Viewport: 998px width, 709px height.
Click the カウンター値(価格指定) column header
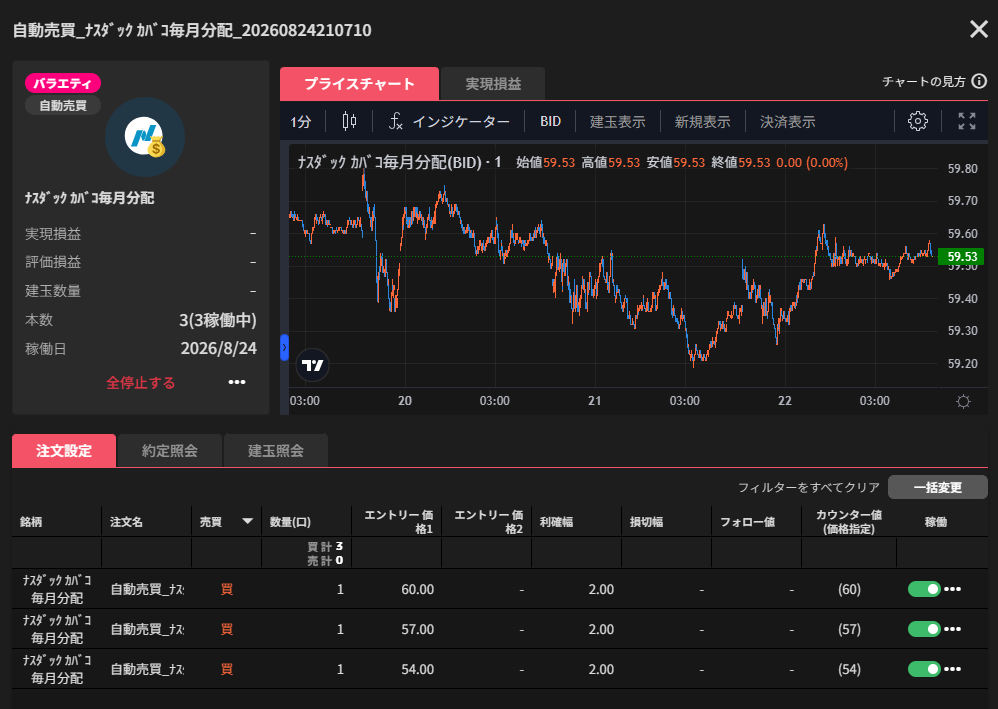coord(849,522)
